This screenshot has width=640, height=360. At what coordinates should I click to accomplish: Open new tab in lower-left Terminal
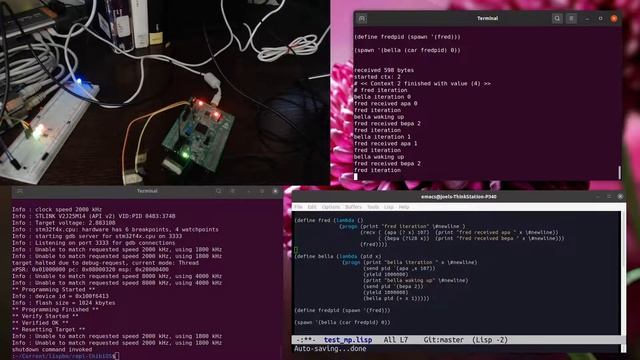[x=20, y=191]
